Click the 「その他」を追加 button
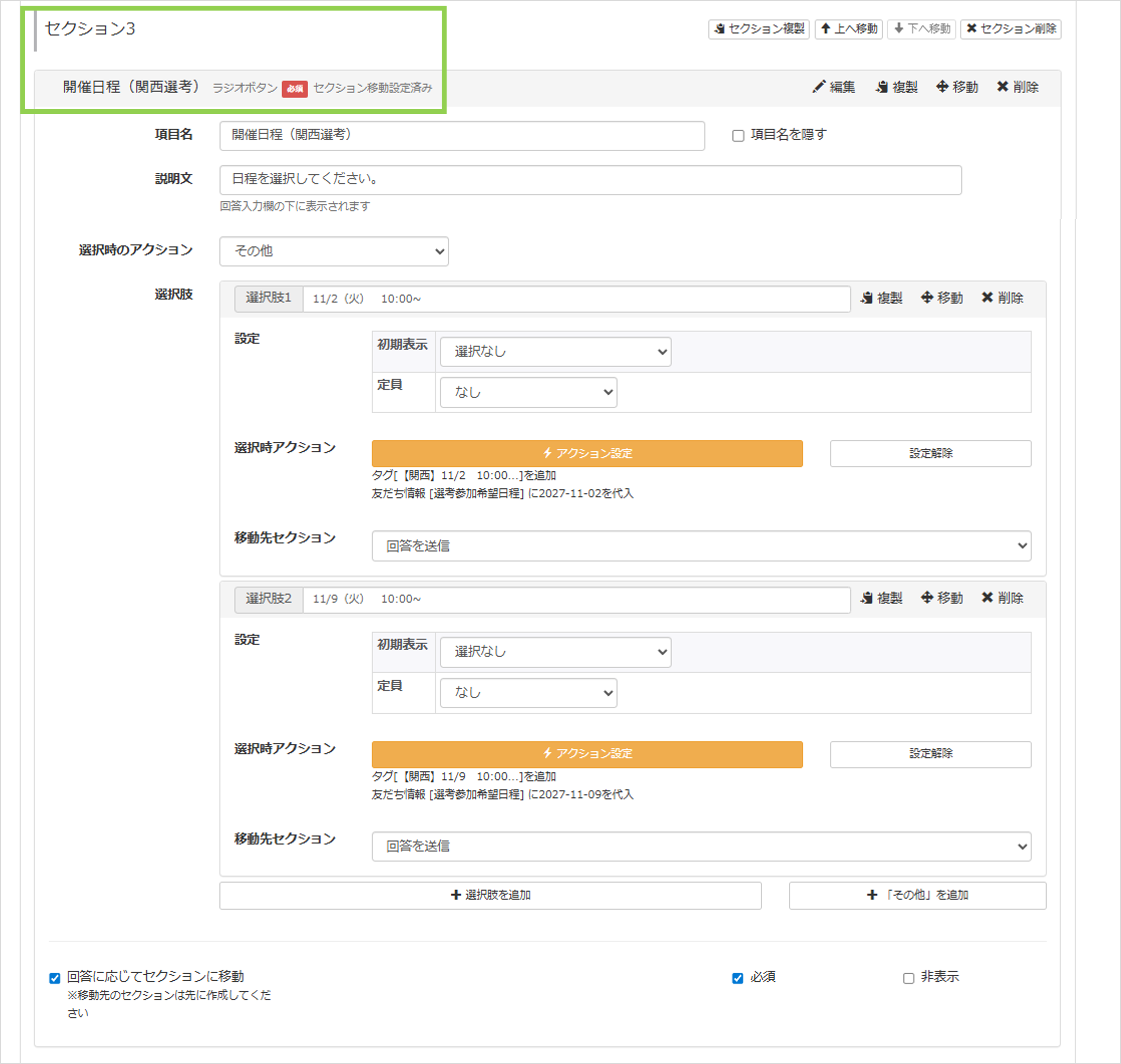1121x1064 pixels. 917,895
